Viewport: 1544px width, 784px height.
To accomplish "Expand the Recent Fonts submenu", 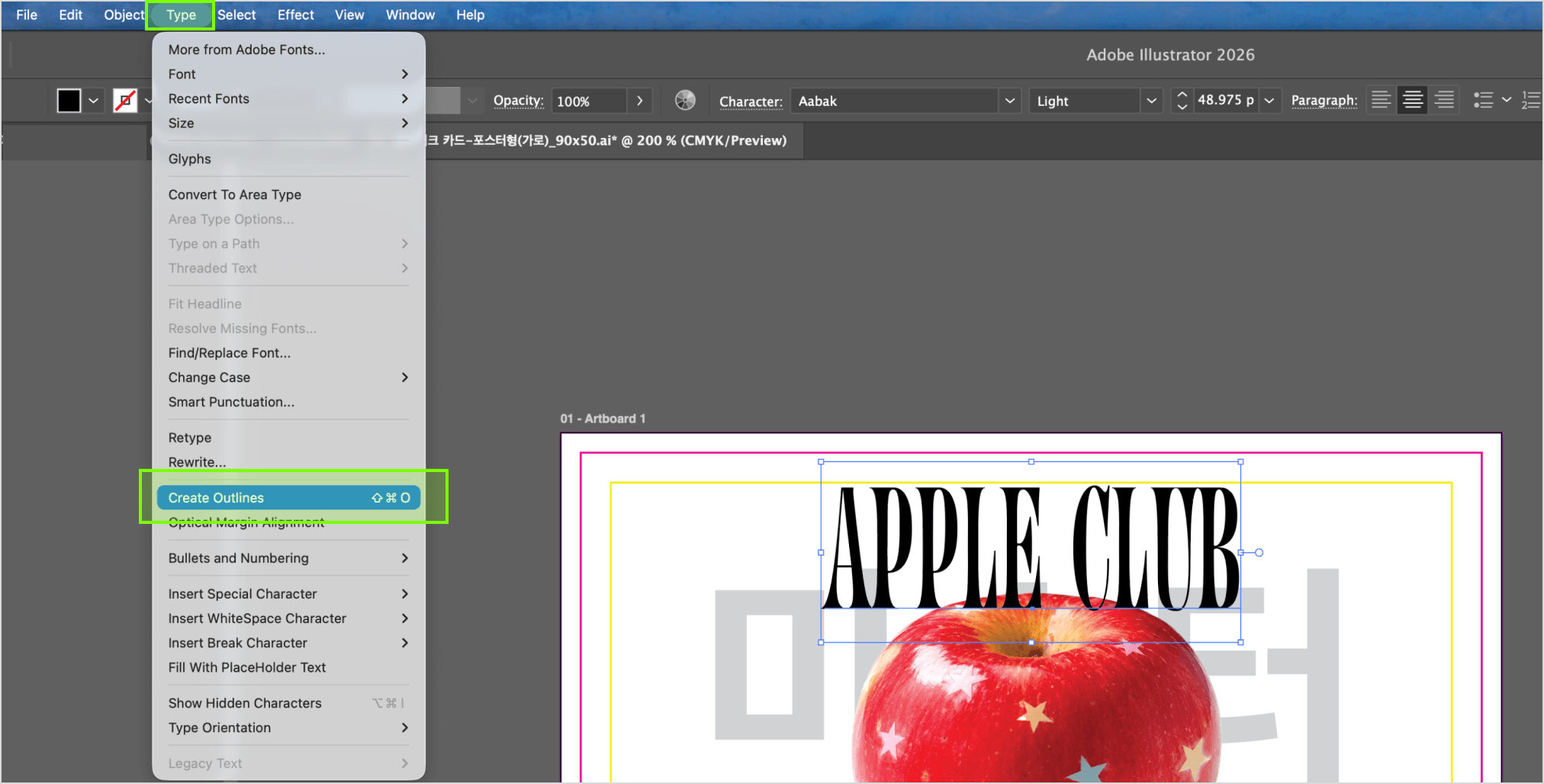I will 288,98.
